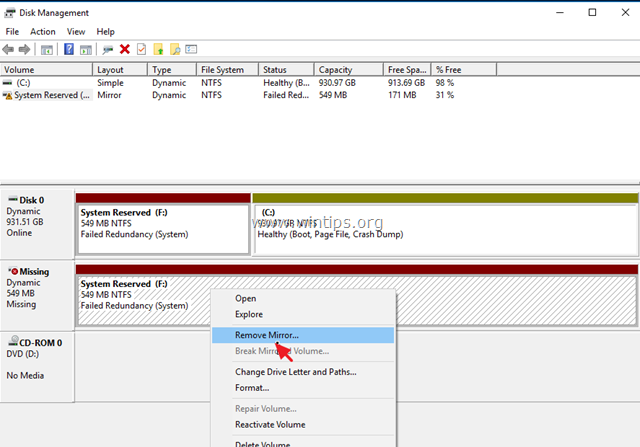640x447 pixels.
Task: Click the Forward arrow toolbar icon
Action: [24, 49]
